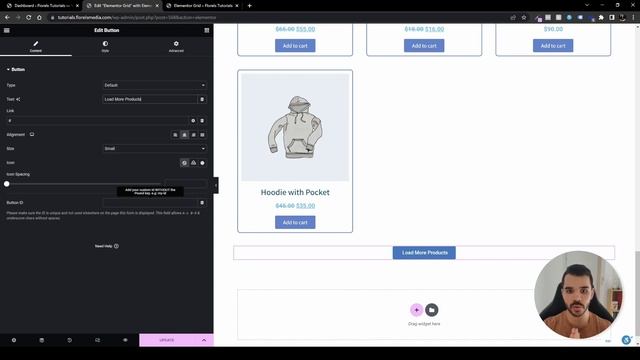Open the Navigator layers icon

(42, 340)
